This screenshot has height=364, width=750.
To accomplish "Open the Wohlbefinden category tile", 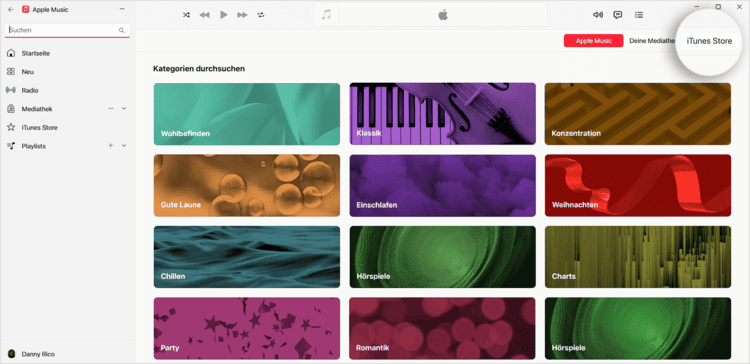I will coord(247,114).
